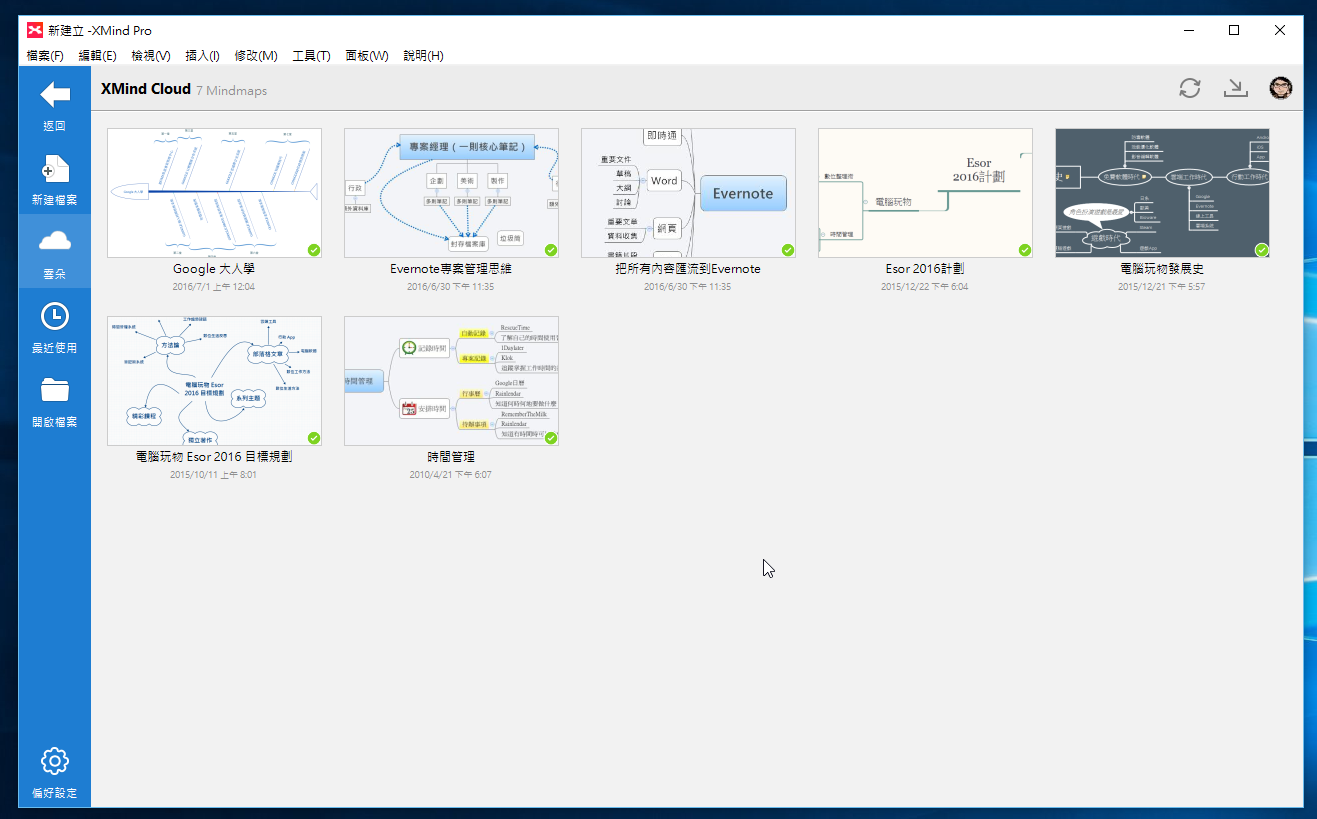Image resolution: width=1317 pixels, height=819 pixels.
Task: Open 偏好設定 gear icon
Action: [54, 761]
